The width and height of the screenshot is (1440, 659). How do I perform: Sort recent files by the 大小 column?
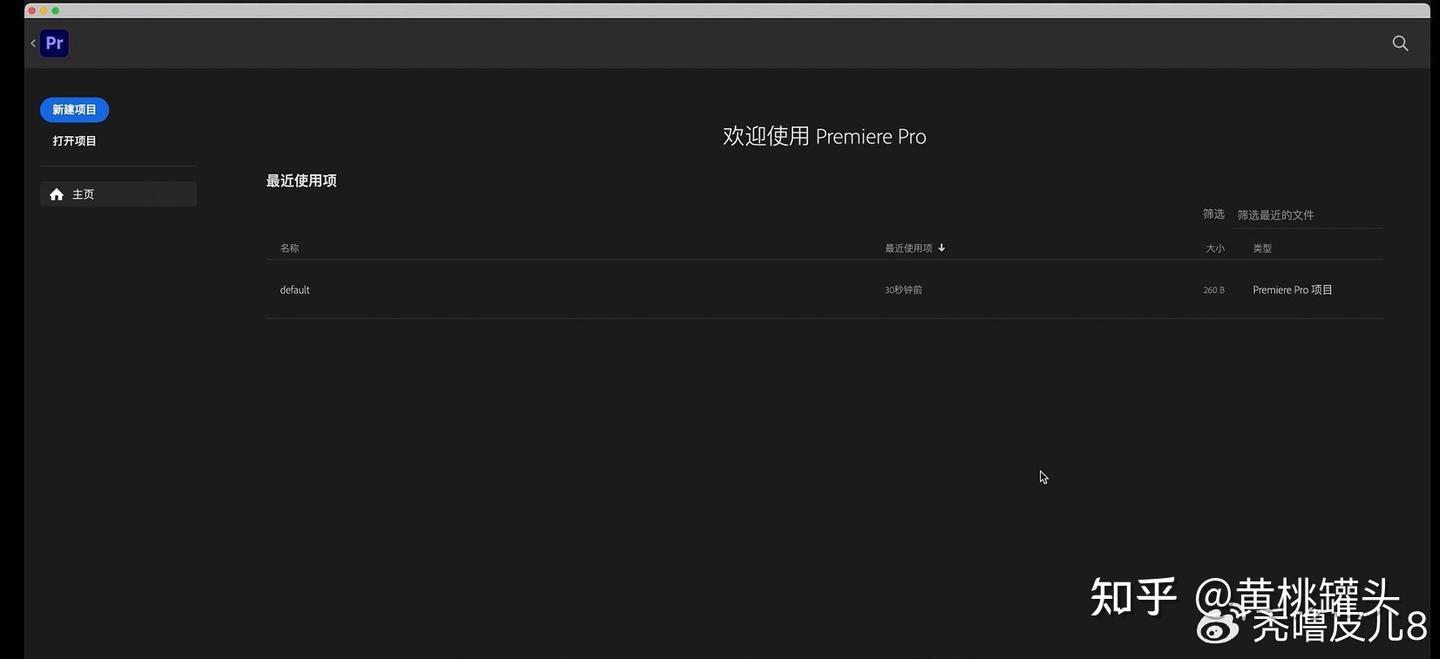click(1214, 247)
